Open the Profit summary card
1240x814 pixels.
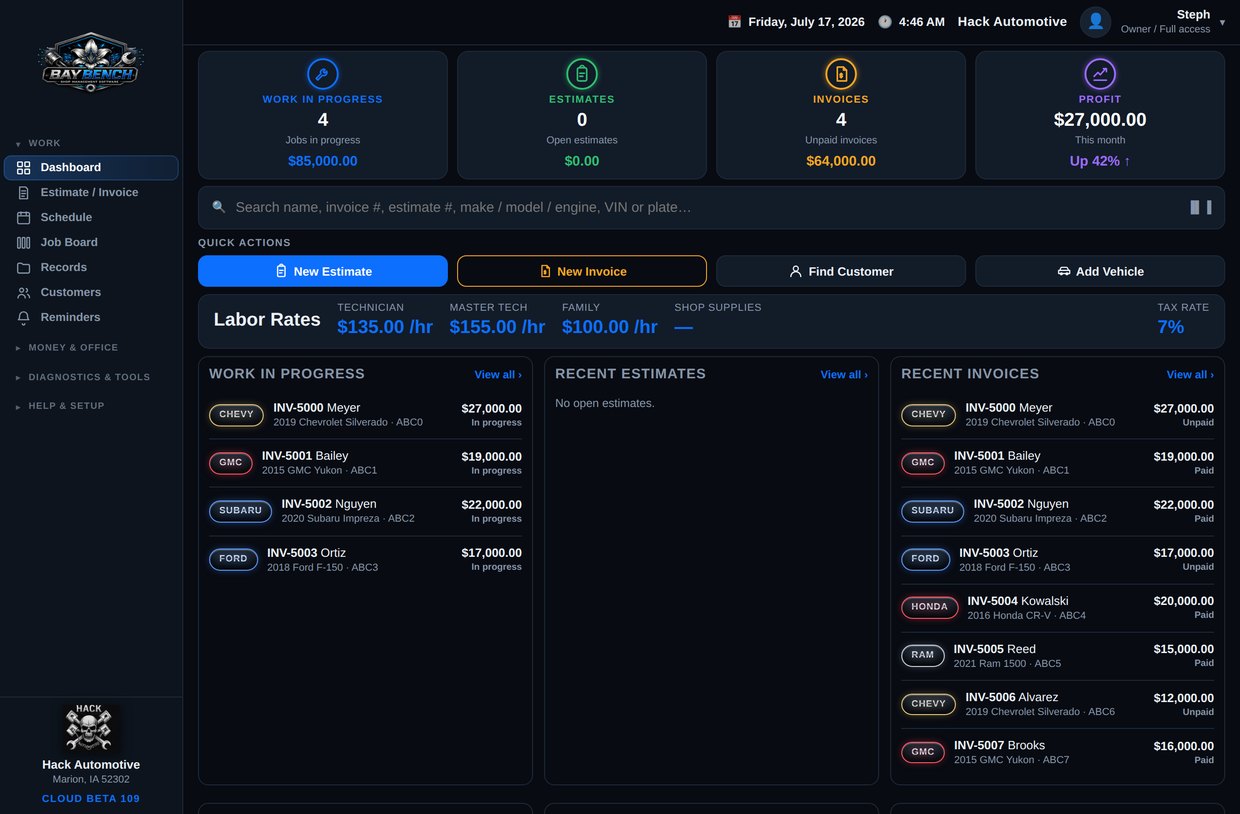coord(1100,115)
